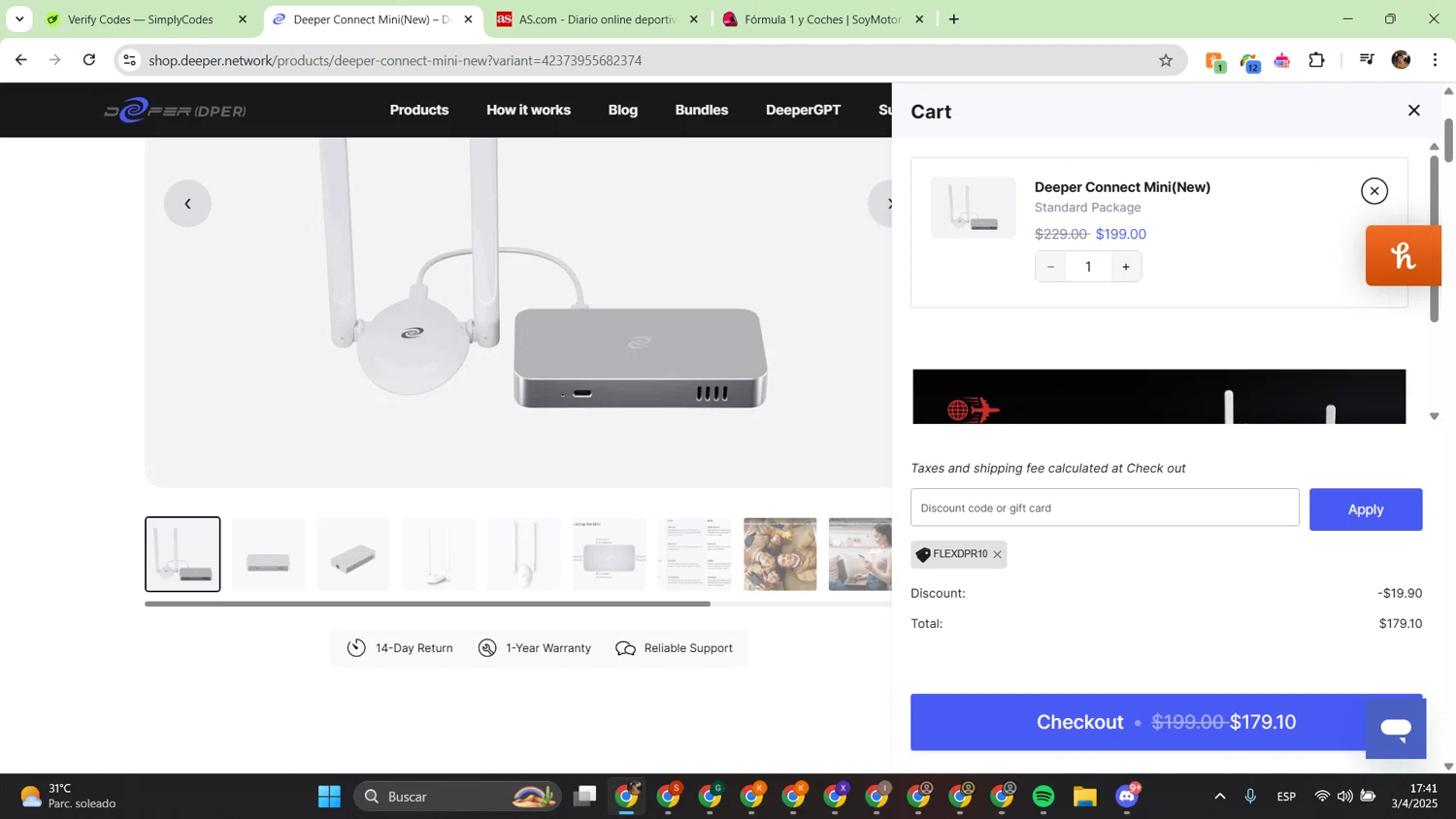Open the weather widget showing 31°C

(x=68, y=797)
